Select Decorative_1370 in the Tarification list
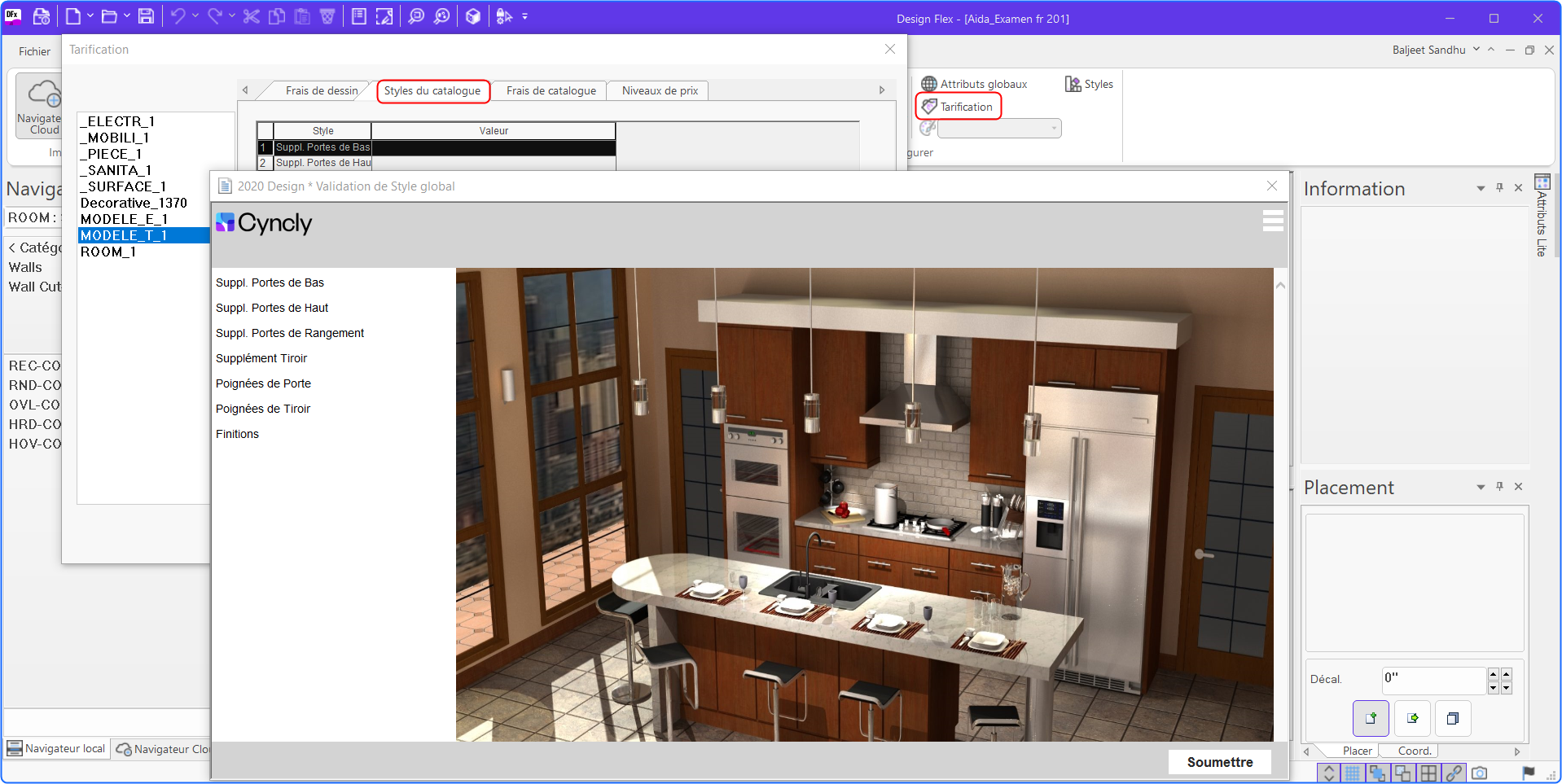Viewport: 1562px width, 784px height. click(x=134, y=203)
